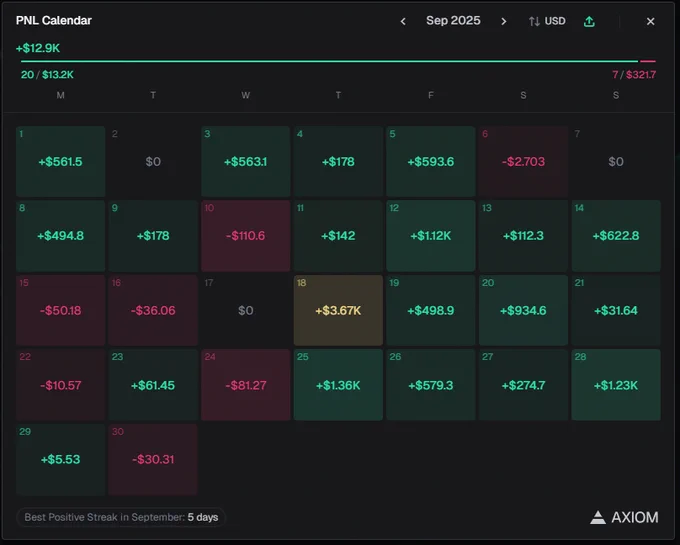Select day 9 cell
Image resolution: width=680 pixels, height=545 pixels.
[x=153, y=236]
